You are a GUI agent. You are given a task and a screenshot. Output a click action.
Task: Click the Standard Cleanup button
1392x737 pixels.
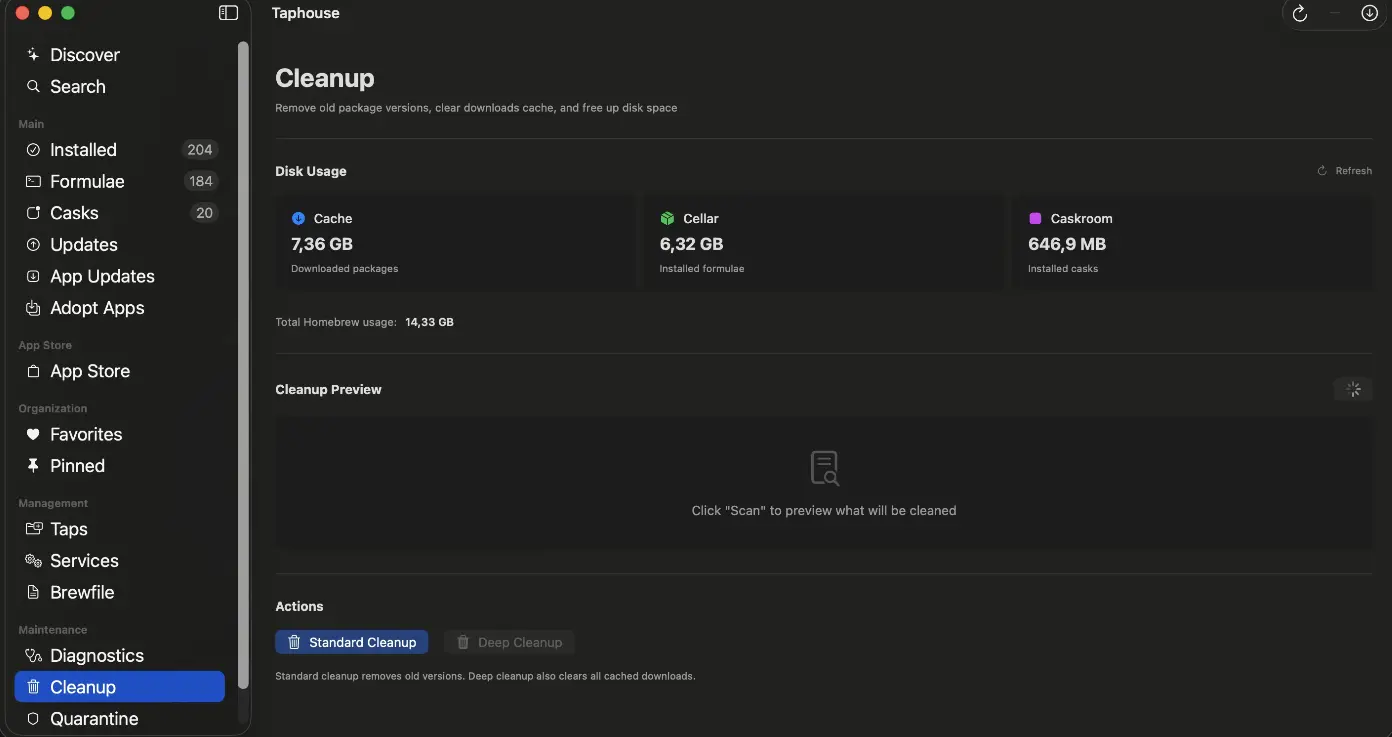coord(351,642)
